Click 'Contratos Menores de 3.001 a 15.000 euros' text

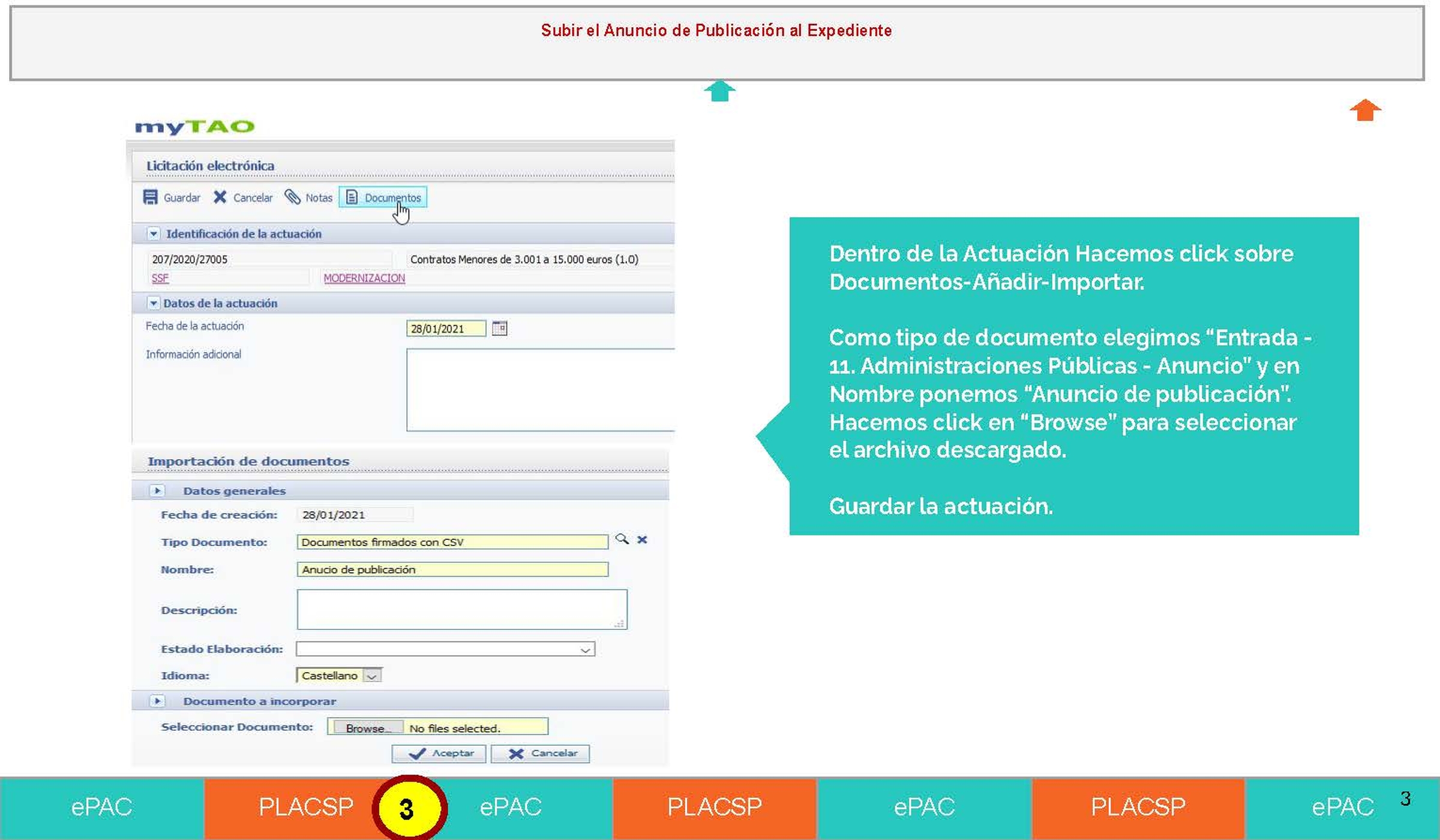pos(512,259)
